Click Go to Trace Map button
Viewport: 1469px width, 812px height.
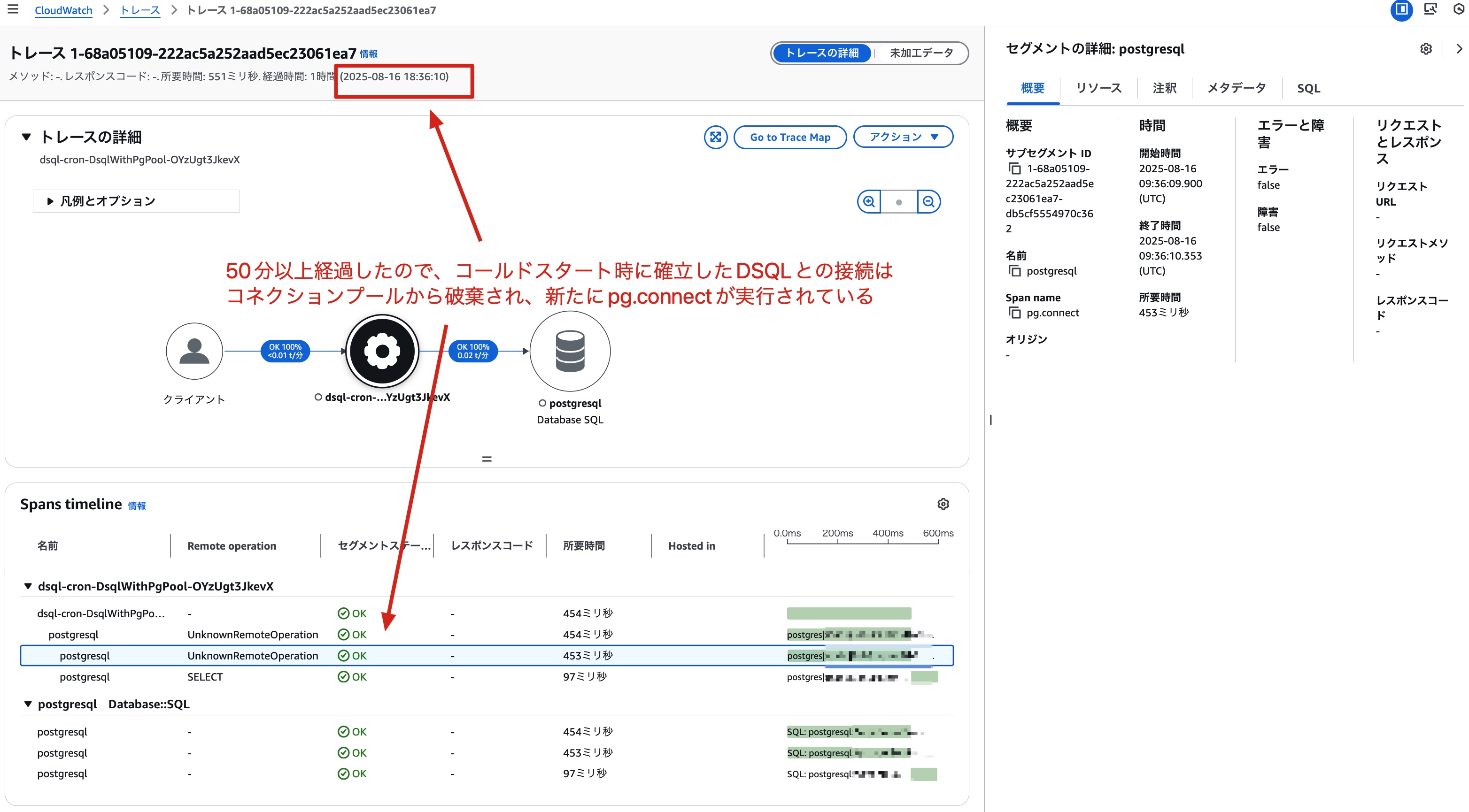[x=790, y=138]
